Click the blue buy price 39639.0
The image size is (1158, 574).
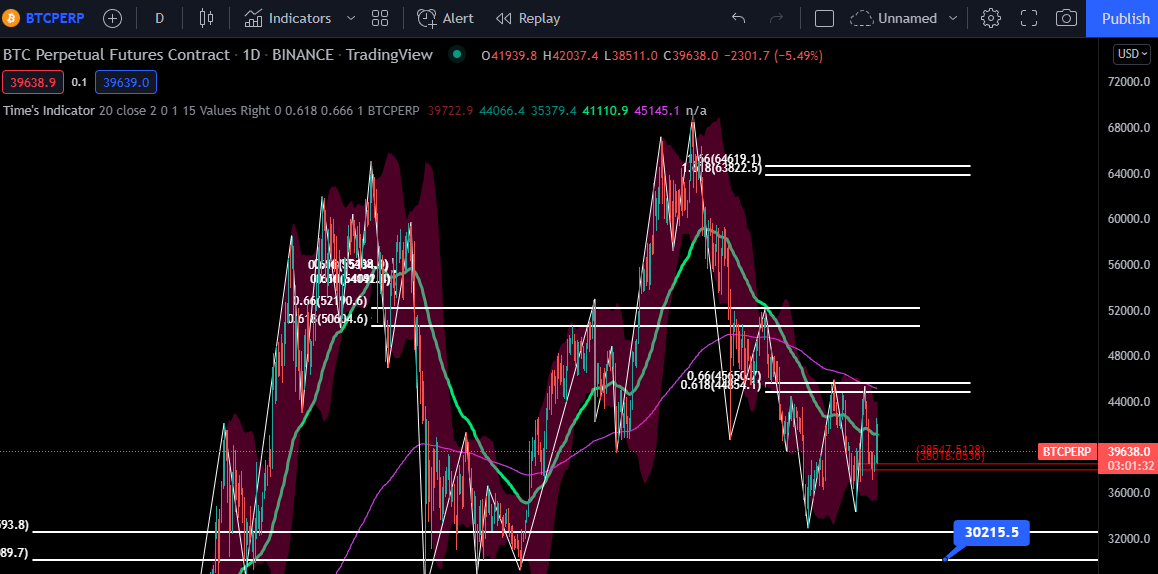(x=126, y=83)
